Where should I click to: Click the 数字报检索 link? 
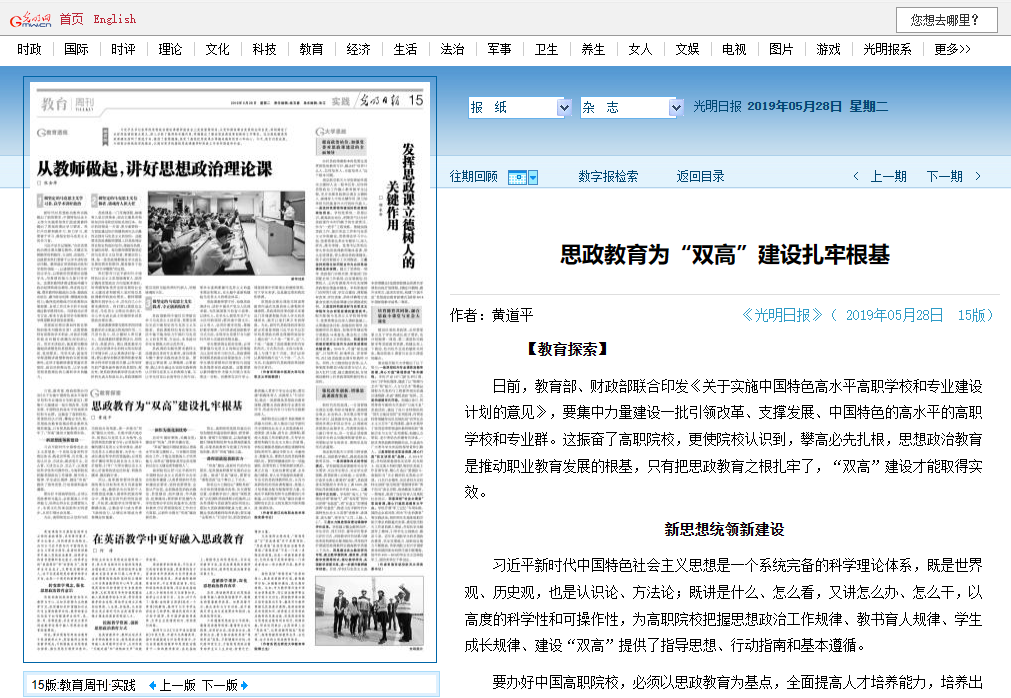pos(608,177)
